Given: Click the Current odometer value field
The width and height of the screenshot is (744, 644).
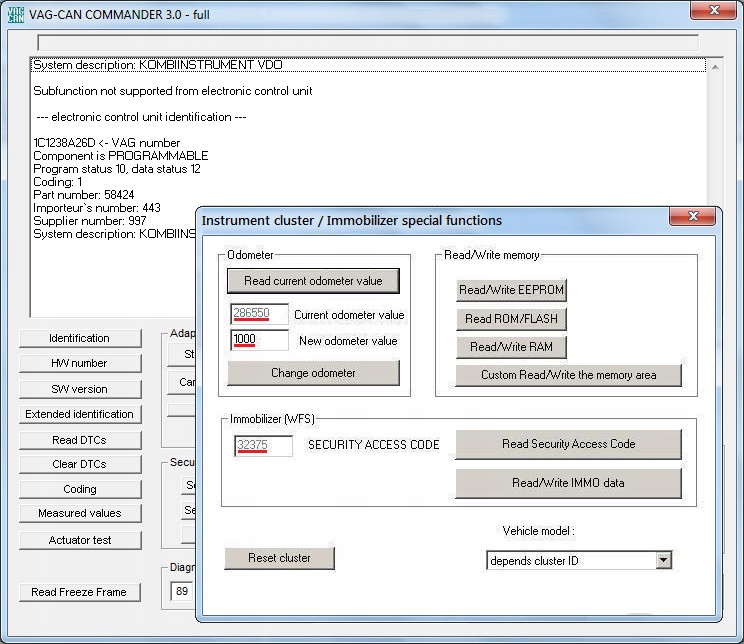Looking at the screenshot, I should click(x=260, y=314).
